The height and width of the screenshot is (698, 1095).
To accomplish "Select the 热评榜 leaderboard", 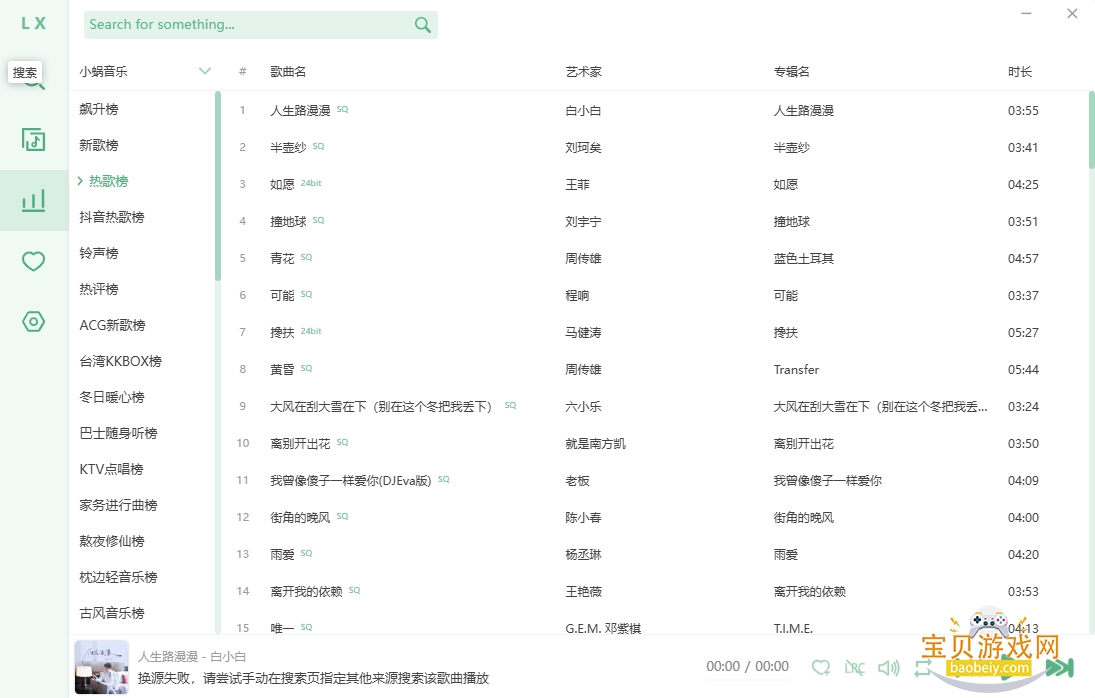I will pyautogui.click(x=98, y=289).
